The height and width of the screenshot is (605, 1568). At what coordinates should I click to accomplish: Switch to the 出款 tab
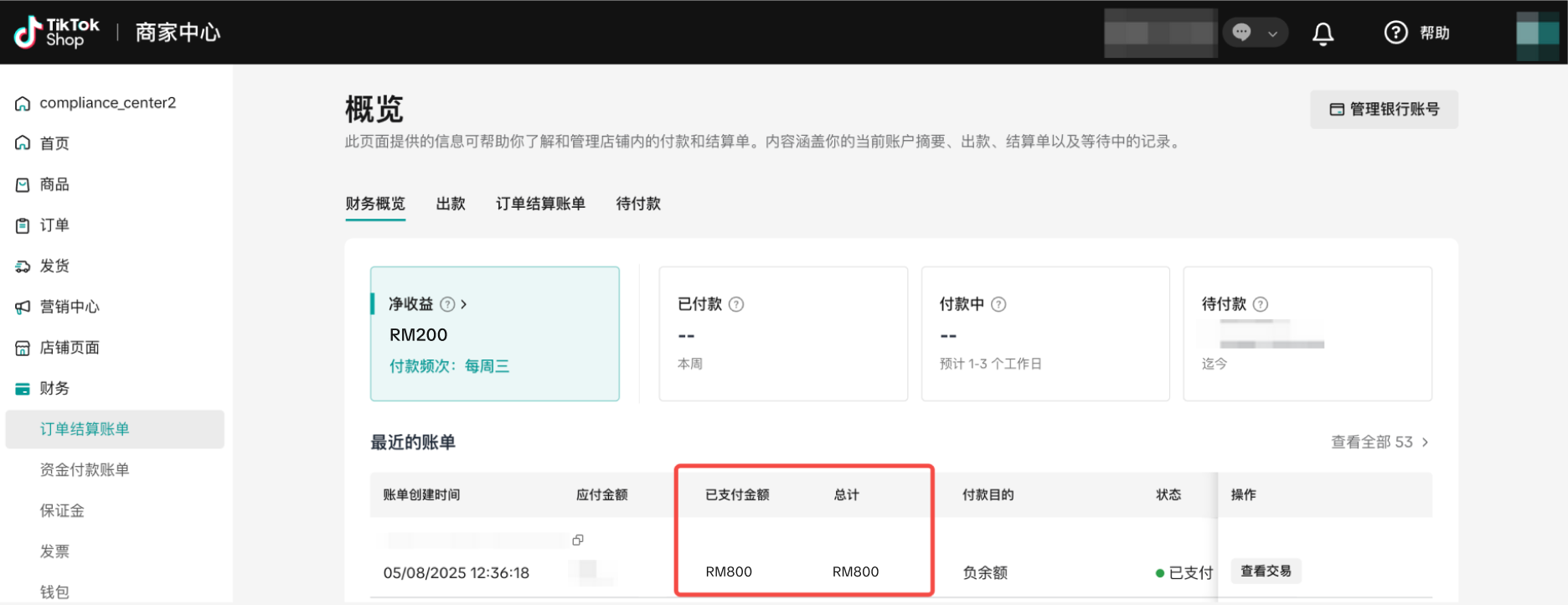point(451,204)
